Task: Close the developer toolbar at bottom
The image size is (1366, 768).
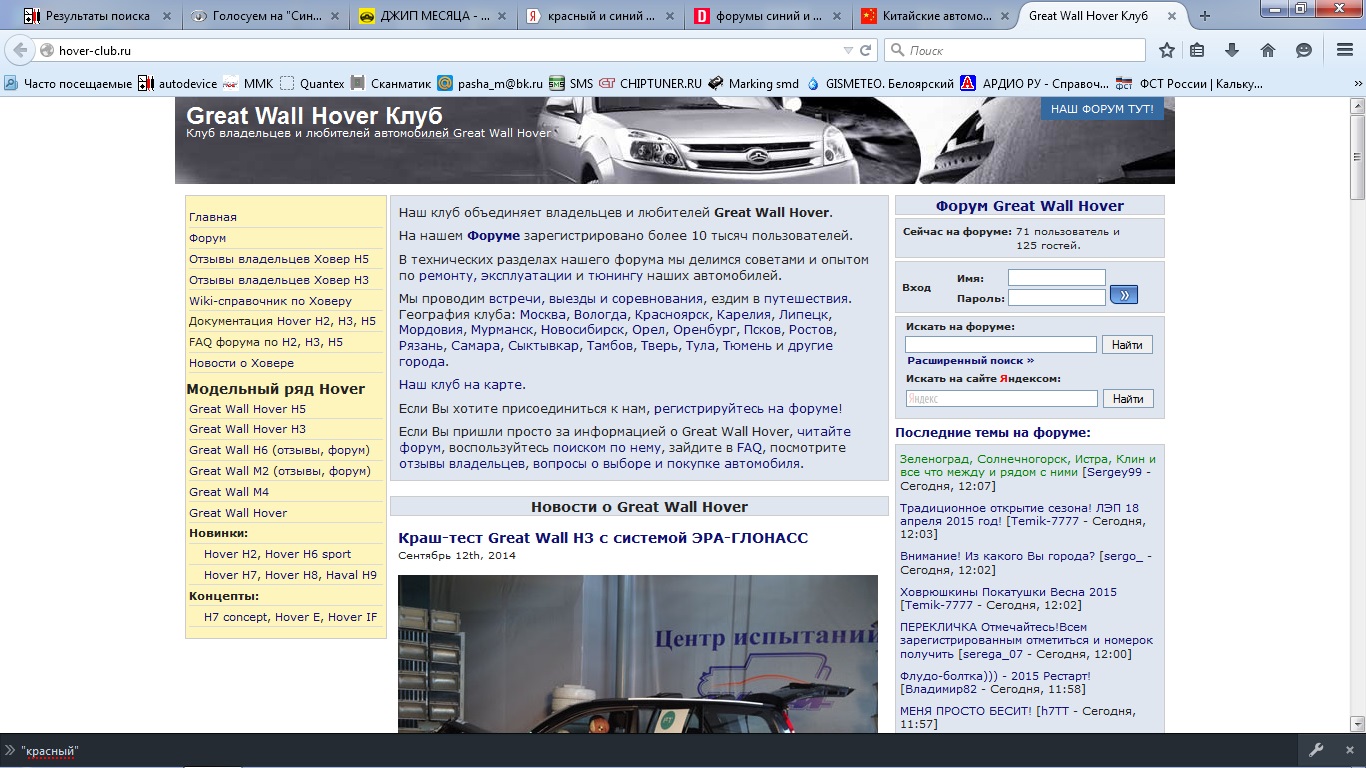Action: point(1349,750)
